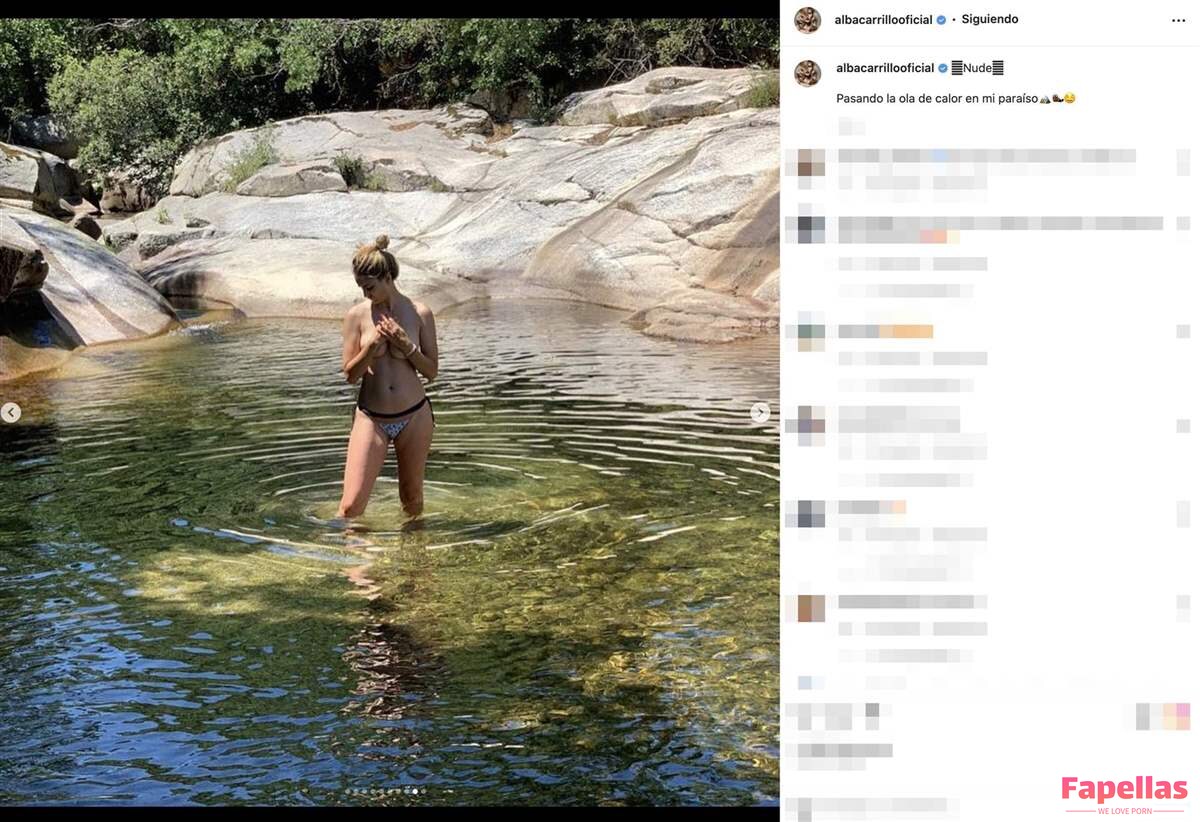The image size is (1200, 822).
Task: Open the second commenter's blurred avatar
Action: pyautogui.click(x=806, y=230)
